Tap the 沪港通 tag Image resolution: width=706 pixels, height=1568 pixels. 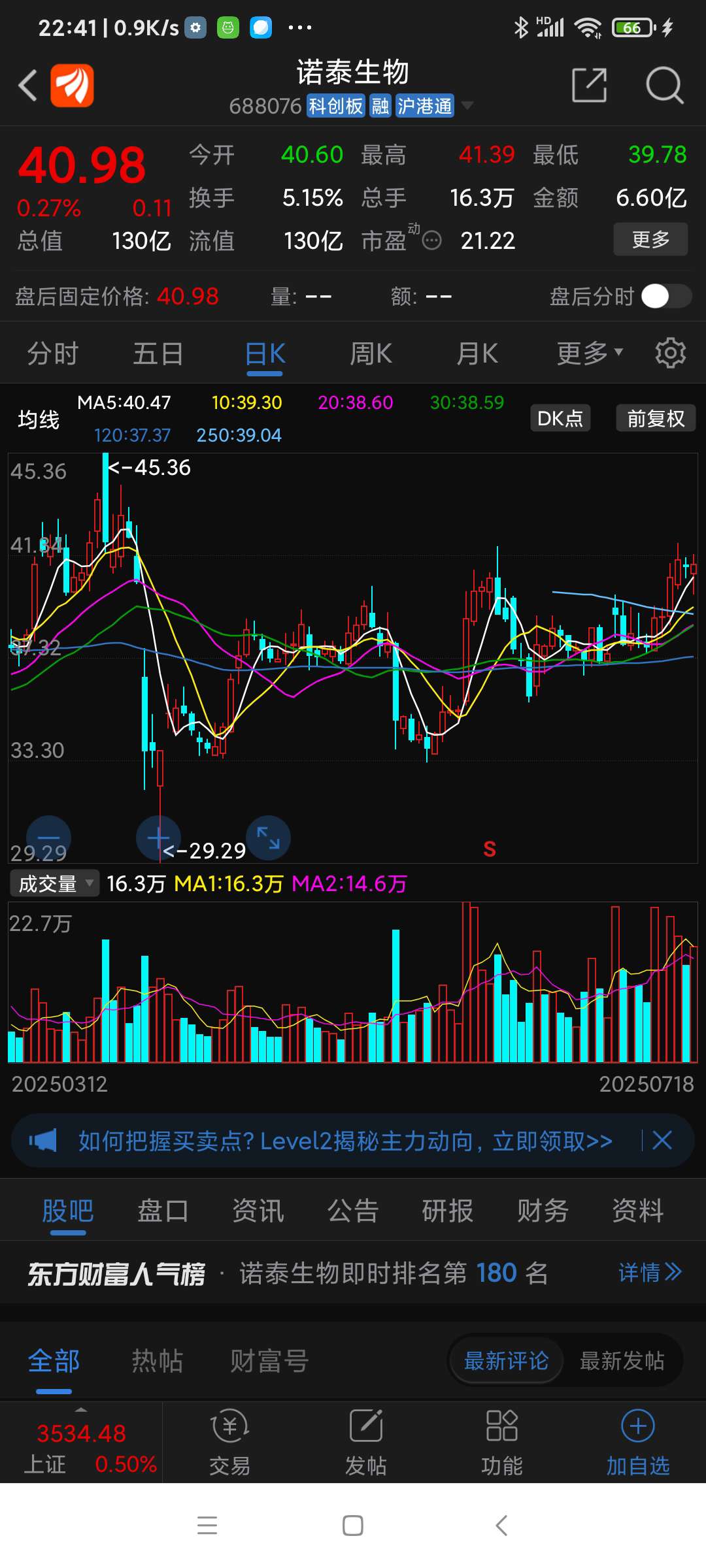tap(425, 106)
